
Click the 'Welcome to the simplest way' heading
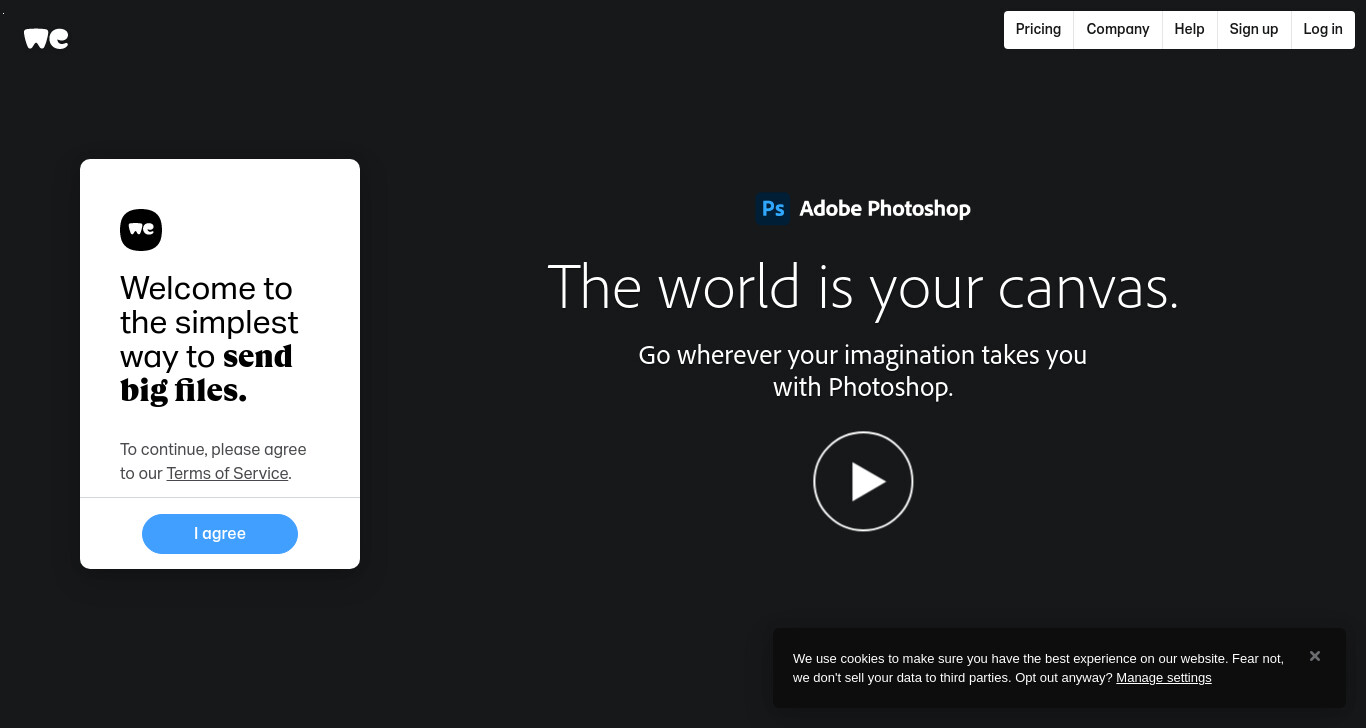click(208, 339)
